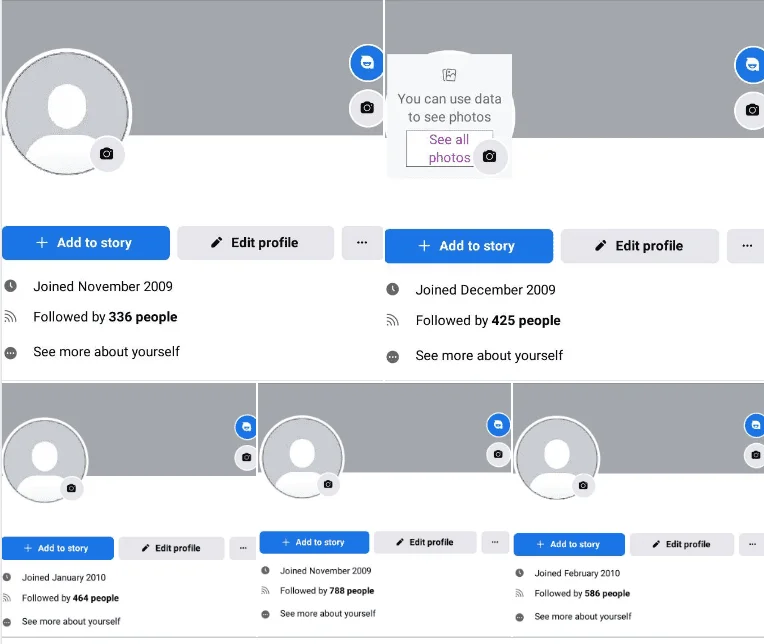Click the 'Joined February 2010' text
Screen dimensions: 764x644
(x=577, y=573)
